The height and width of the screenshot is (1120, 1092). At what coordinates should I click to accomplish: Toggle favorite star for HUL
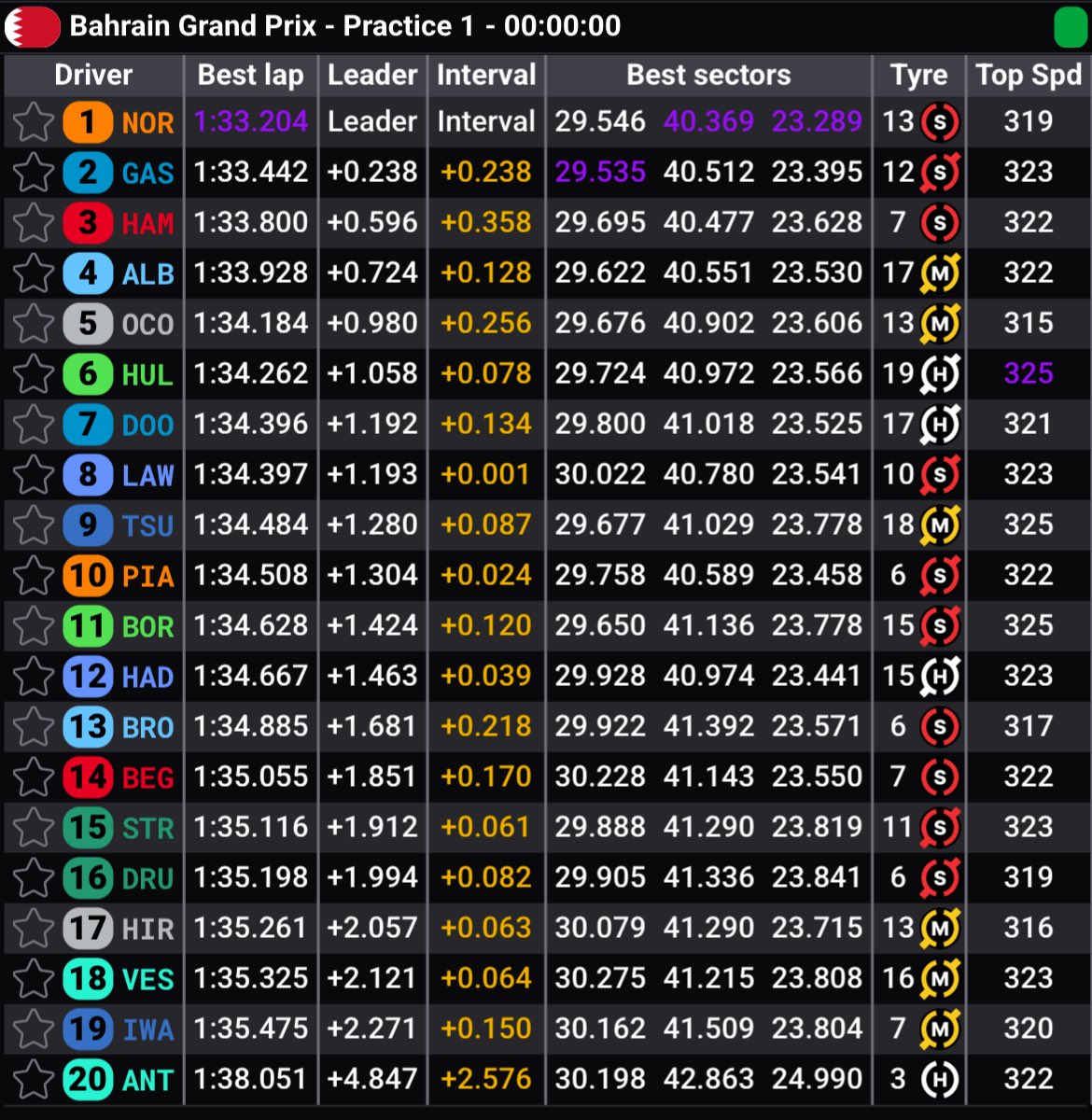(x=34, y=374)
